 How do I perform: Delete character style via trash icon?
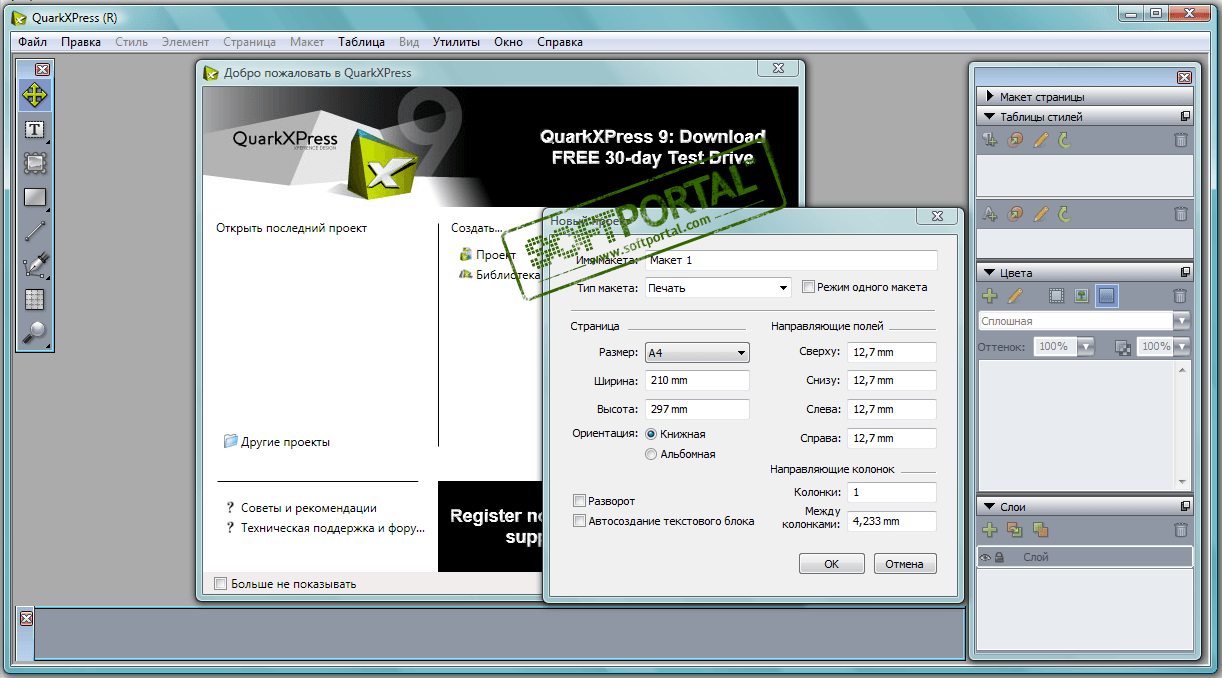[1181, 213]
